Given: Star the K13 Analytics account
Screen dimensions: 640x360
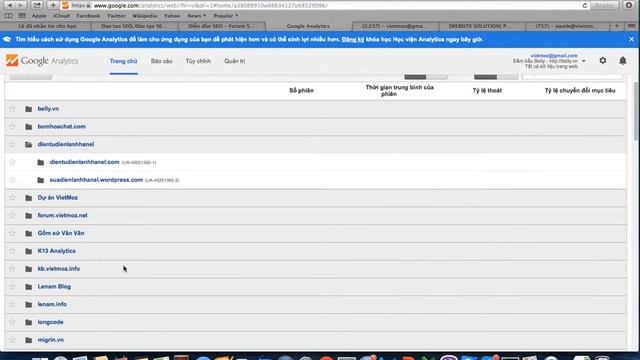Looking at the screenshot, I should tap(12, 251).
